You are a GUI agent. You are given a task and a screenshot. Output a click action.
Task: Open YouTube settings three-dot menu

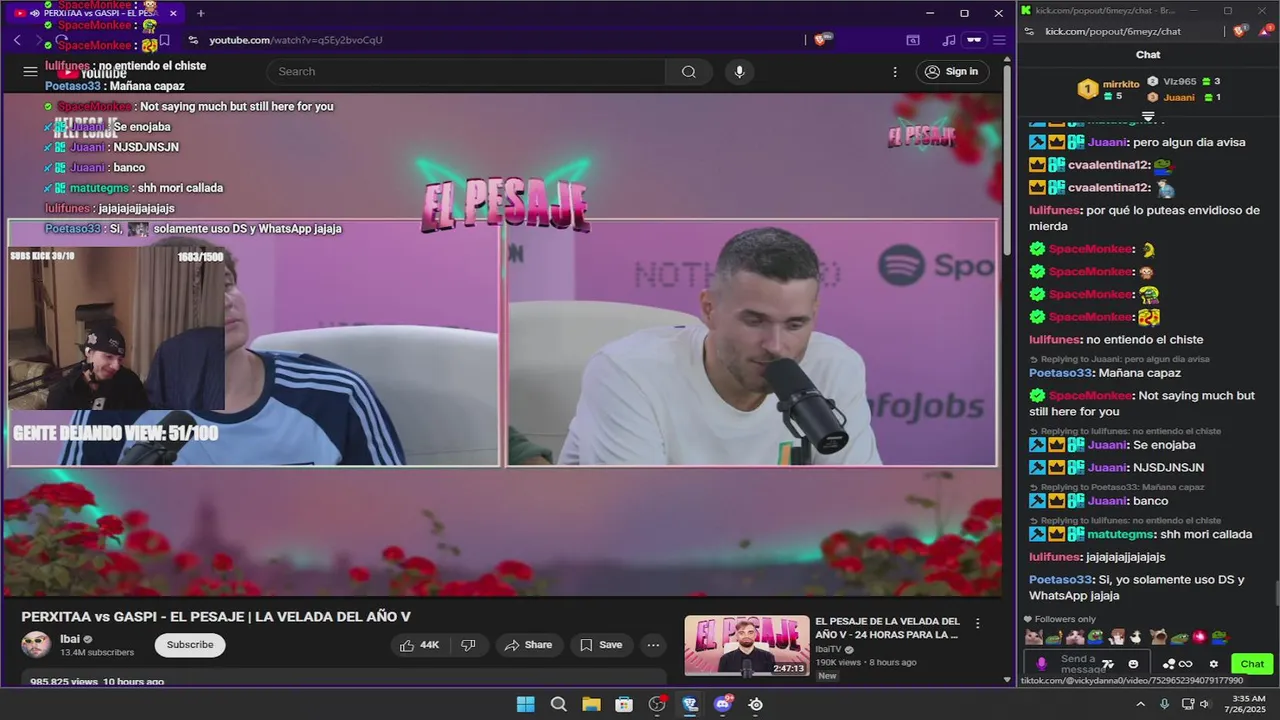point(895,71)
